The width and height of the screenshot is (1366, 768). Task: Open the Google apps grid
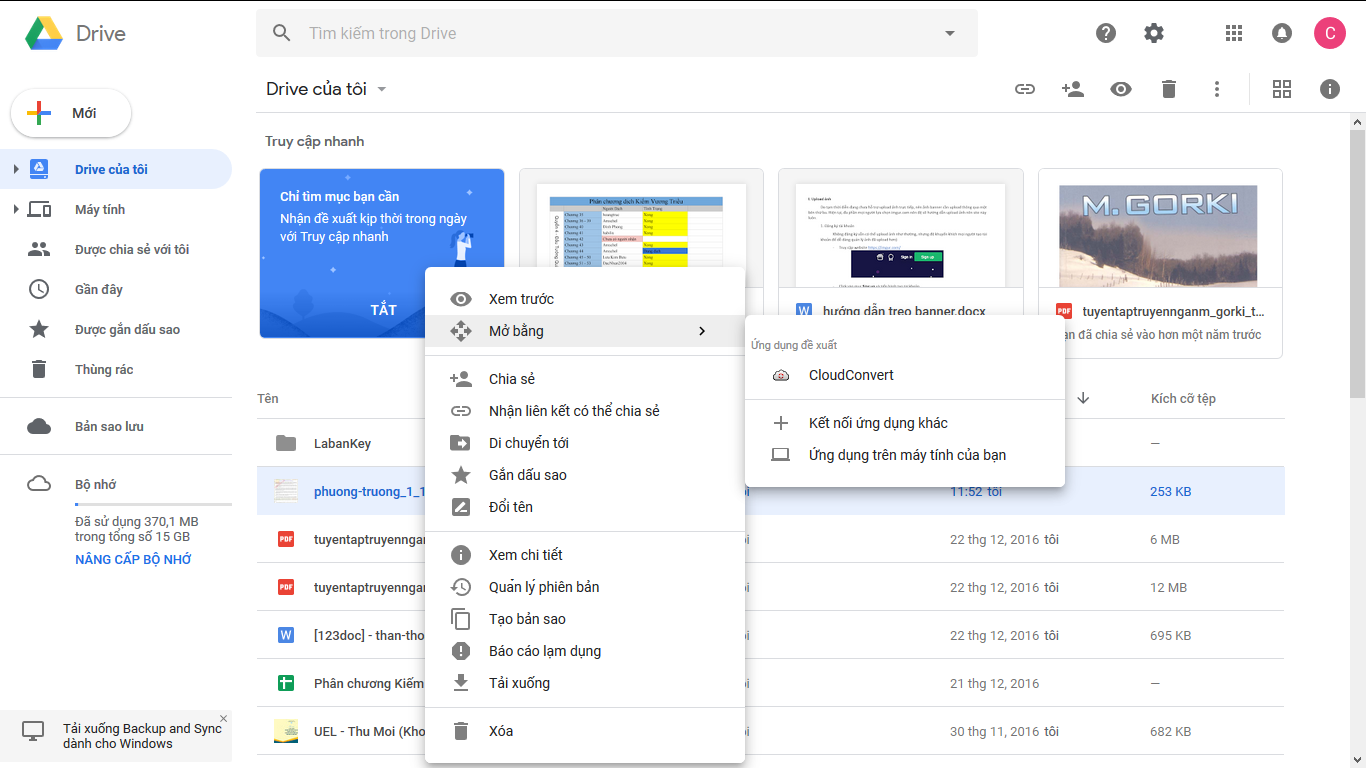[x=1233, y=33]
